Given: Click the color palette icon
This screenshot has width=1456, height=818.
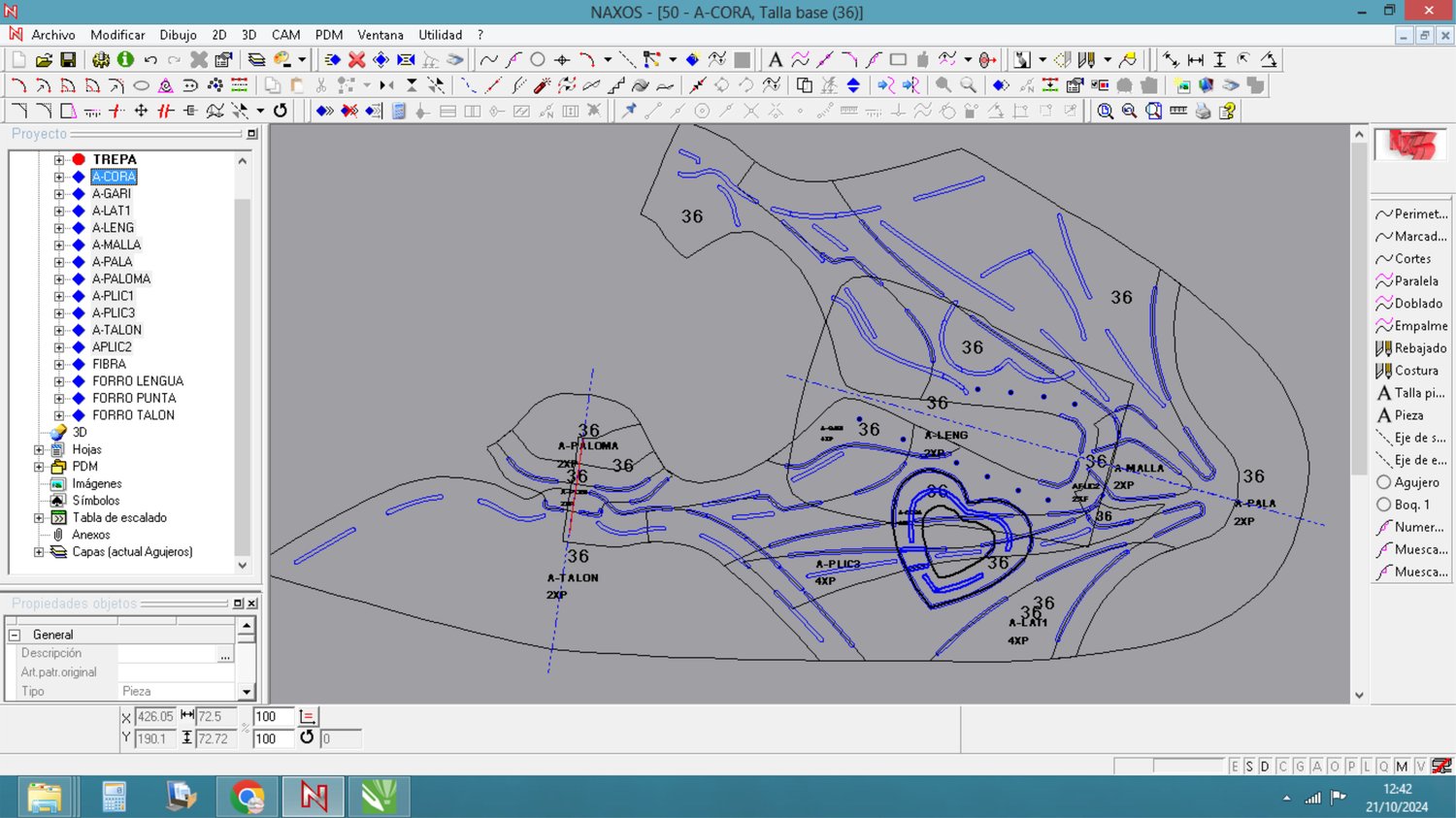Looking at the screenshot, I should 282,60.
